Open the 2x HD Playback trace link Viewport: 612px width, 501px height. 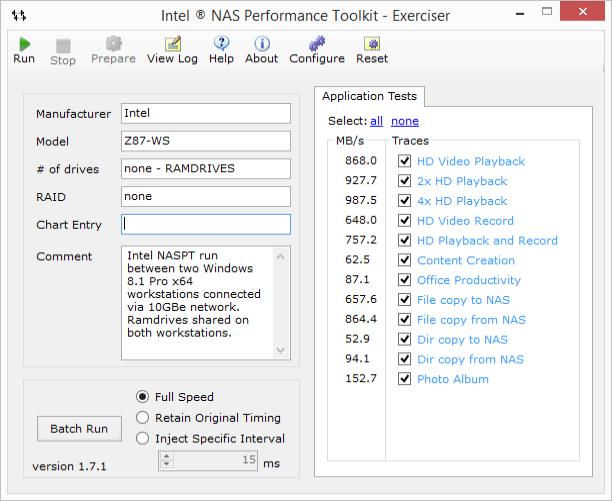point(462,181)
